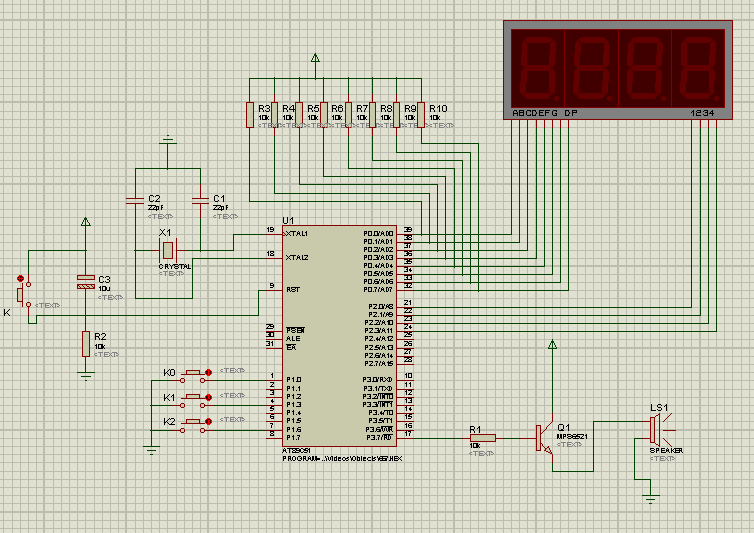The image size is (754, 533).
Task: Select power terminal above capacitor C3
Action: [86, 222]
